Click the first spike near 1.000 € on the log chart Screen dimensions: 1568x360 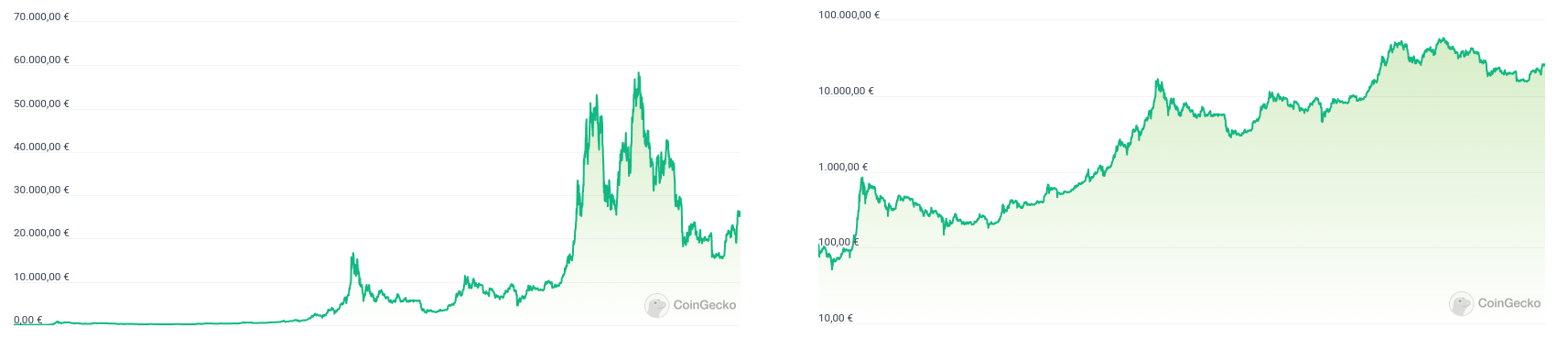(x=861, y=179)
